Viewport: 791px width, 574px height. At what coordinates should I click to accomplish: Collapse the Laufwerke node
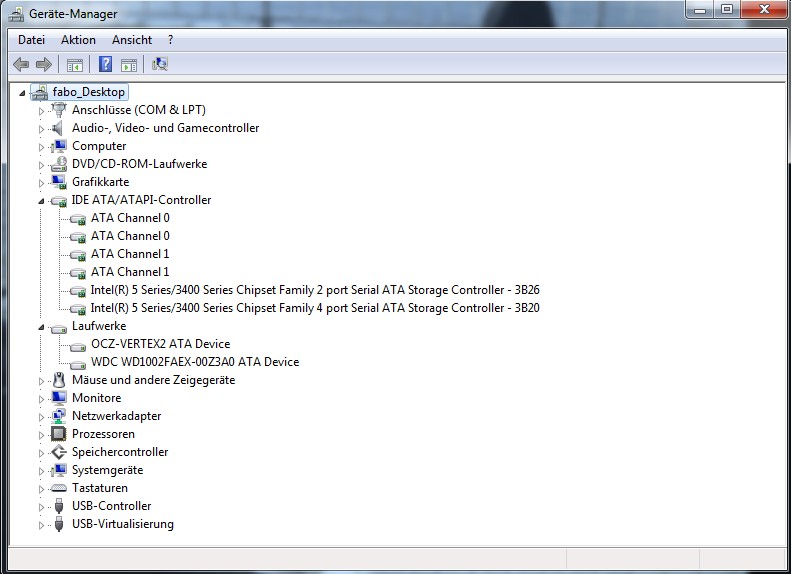(x=41, y=327)
